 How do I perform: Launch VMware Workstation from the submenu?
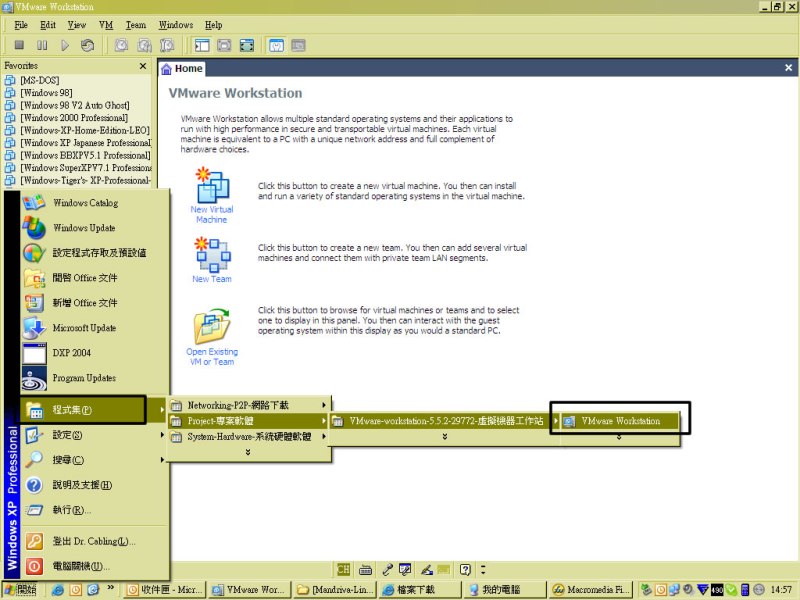(620, 421)
